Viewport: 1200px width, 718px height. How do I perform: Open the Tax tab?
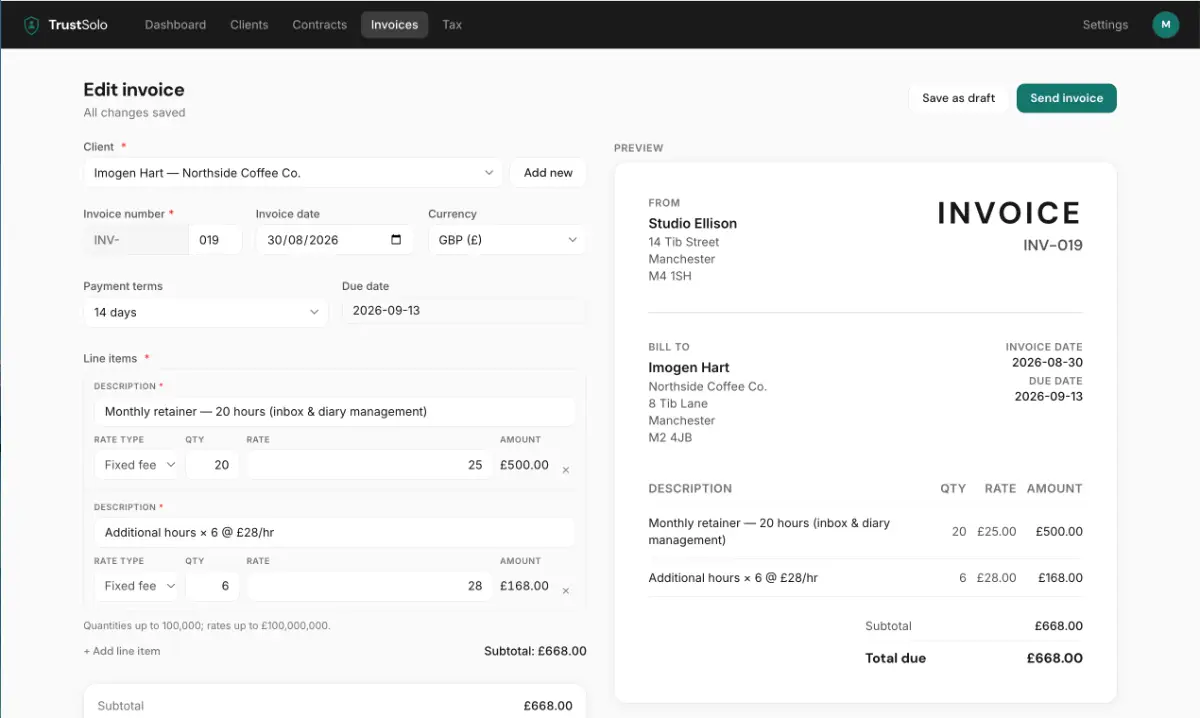tap(452, 25)
